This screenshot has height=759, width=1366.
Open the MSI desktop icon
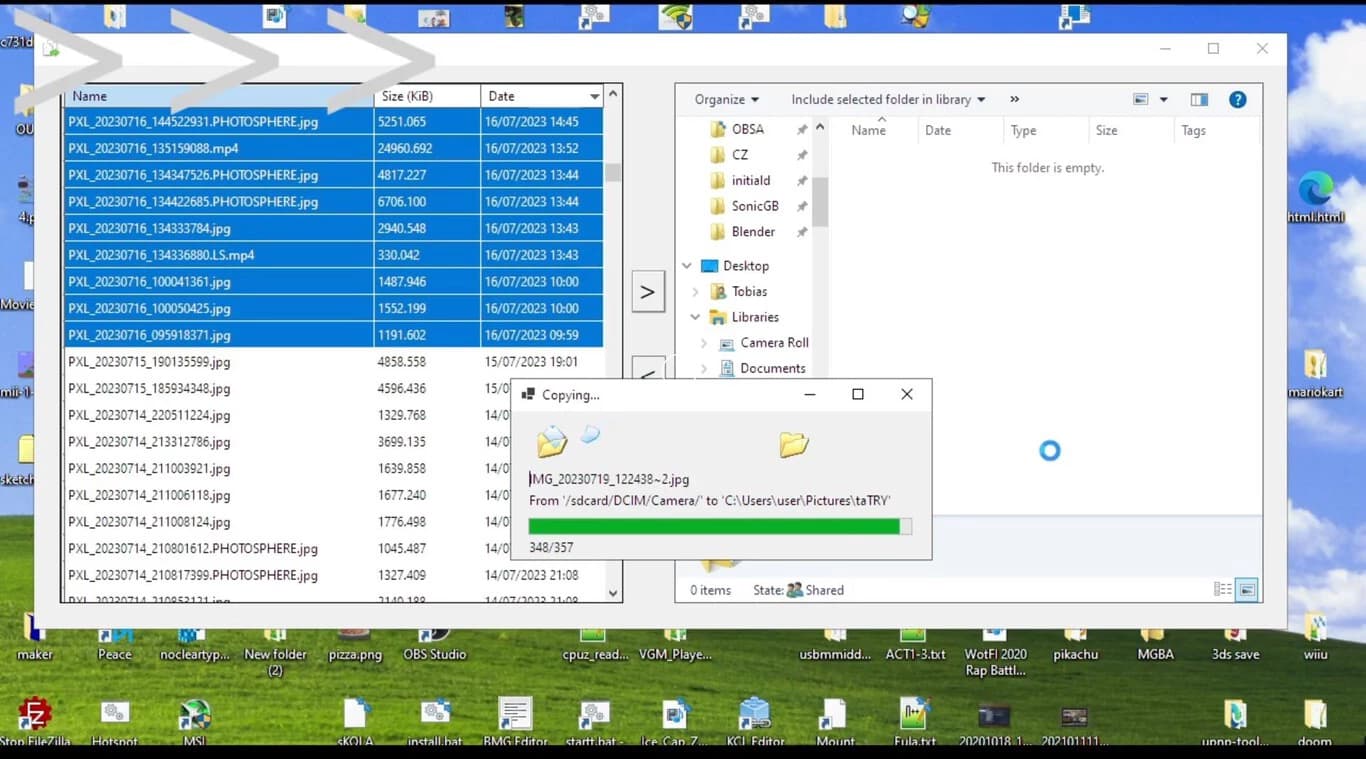pyautogui.click(x=194, y=722)
